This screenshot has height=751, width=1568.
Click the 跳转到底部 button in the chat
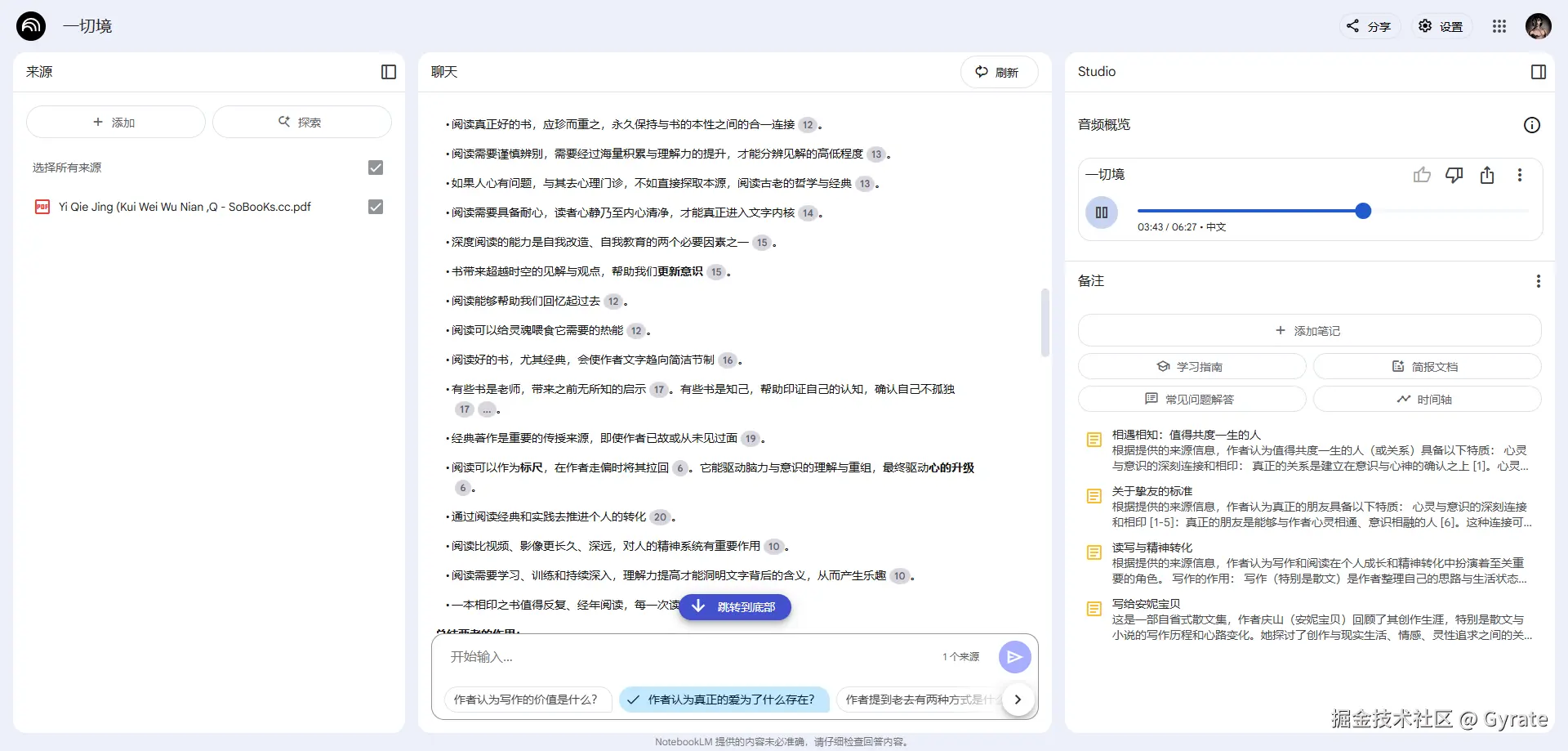[734, 607]
